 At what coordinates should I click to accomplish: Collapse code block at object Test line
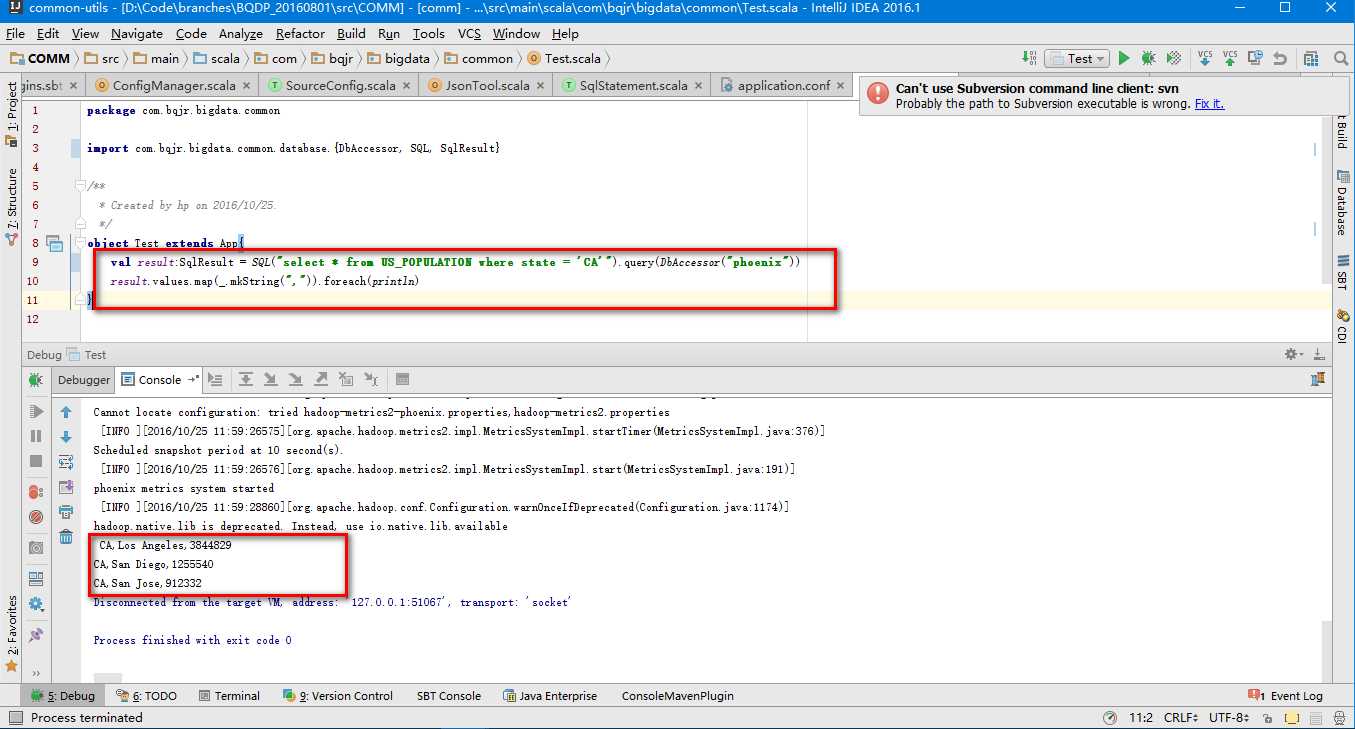pyautogui.click(x=78, y=243)
